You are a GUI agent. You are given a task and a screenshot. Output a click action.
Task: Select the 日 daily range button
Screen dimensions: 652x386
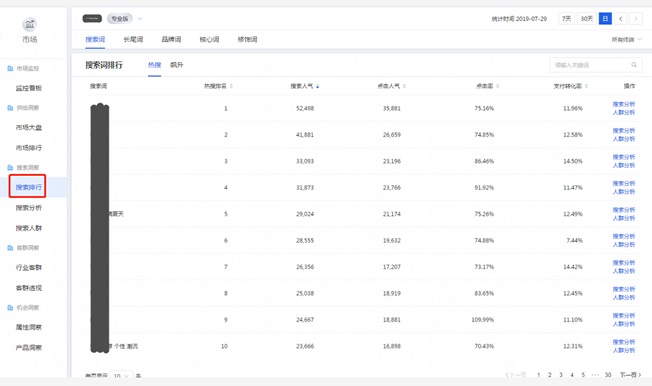(x=605, y=19)
